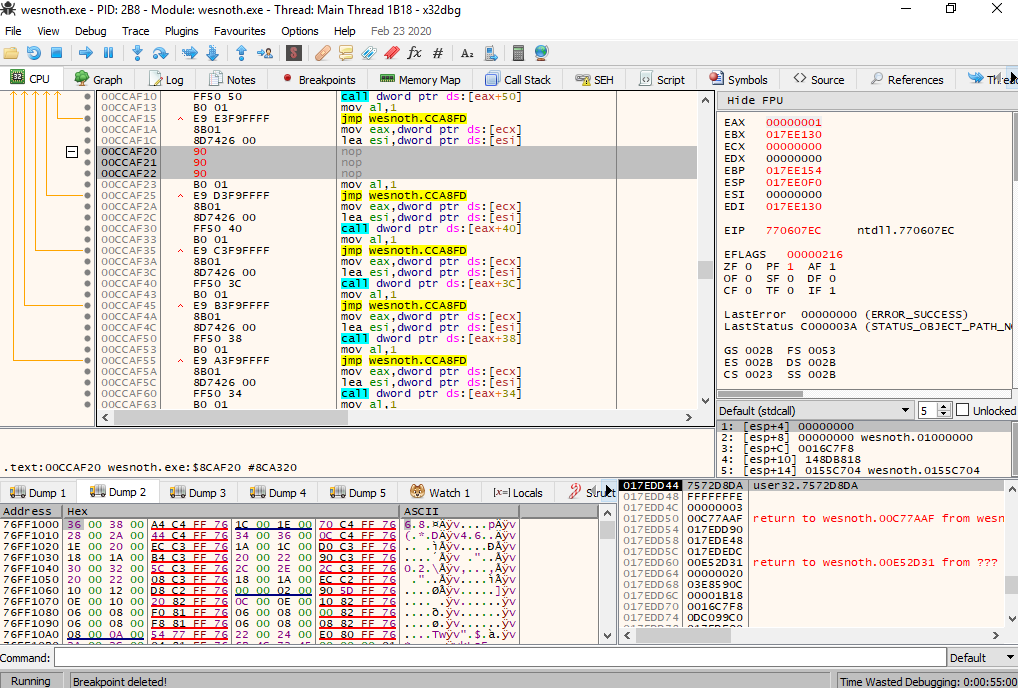Click the dump tab bar right scroll arrow

(x=609, y=491)
